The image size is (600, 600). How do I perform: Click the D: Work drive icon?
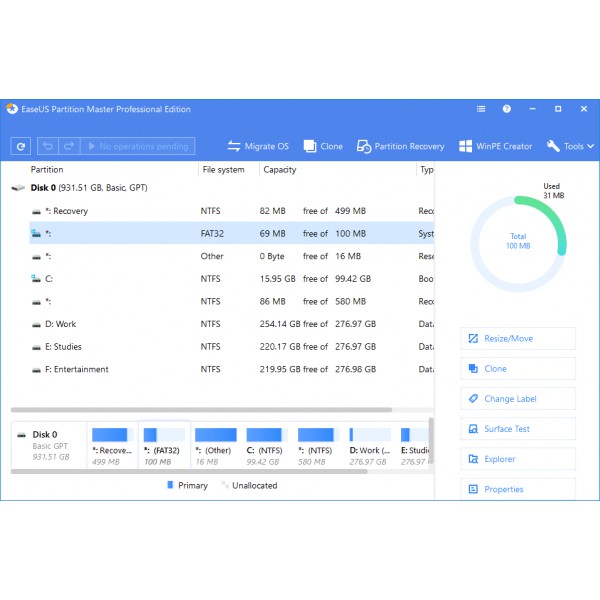(36, 325)
